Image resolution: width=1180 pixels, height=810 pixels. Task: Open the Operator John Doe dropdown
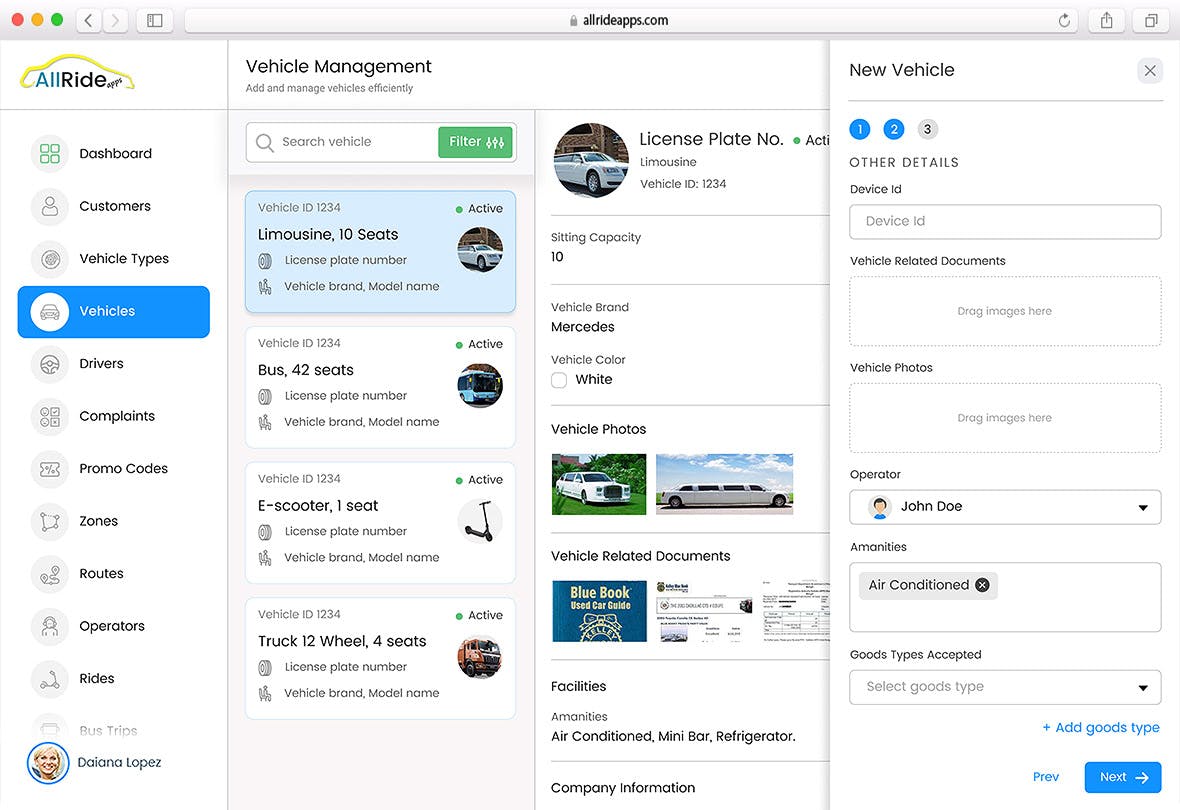coord(1005,507)
